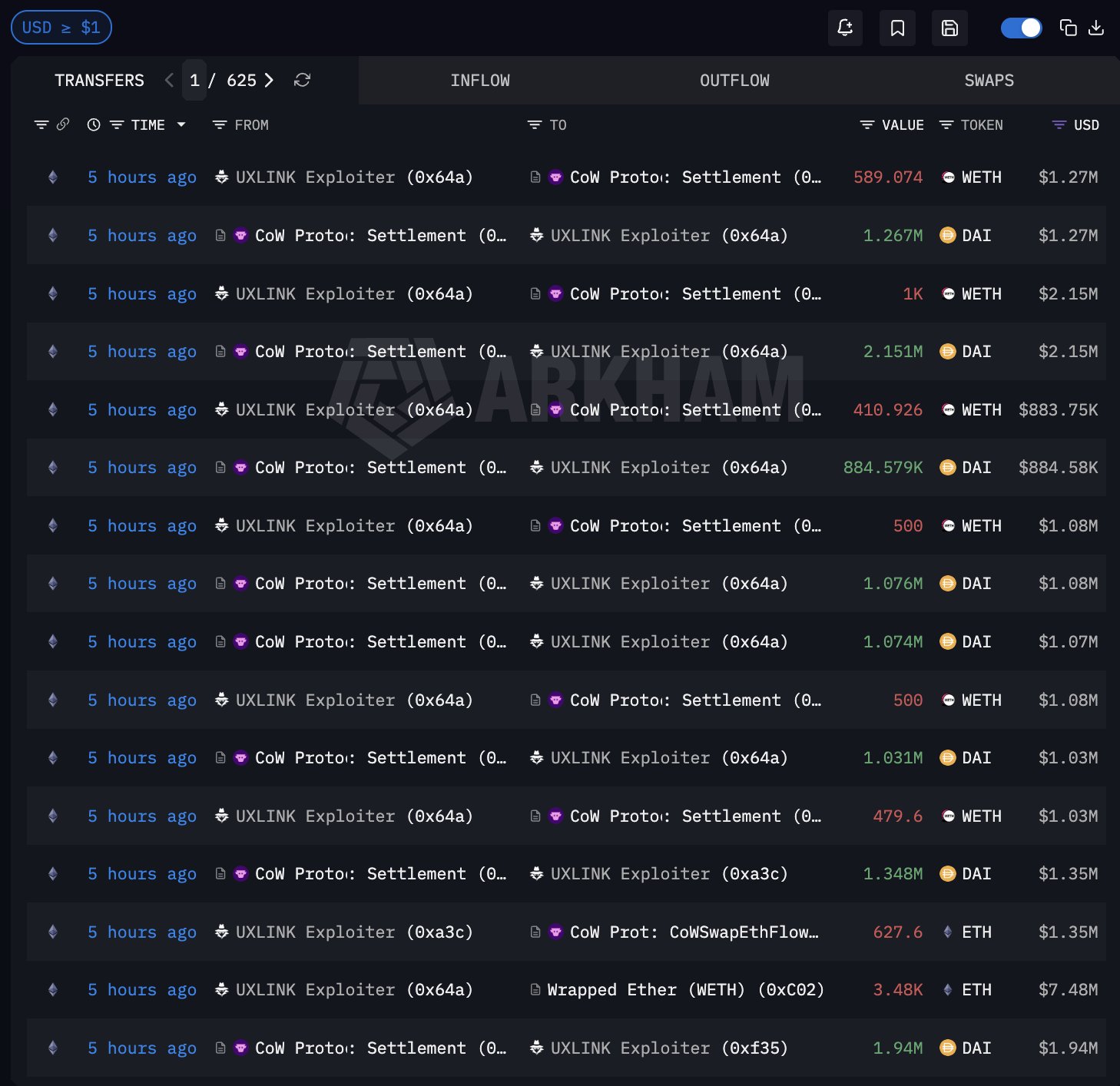Filter by the FROM column

pyautogui.click(x=240, y=125)
